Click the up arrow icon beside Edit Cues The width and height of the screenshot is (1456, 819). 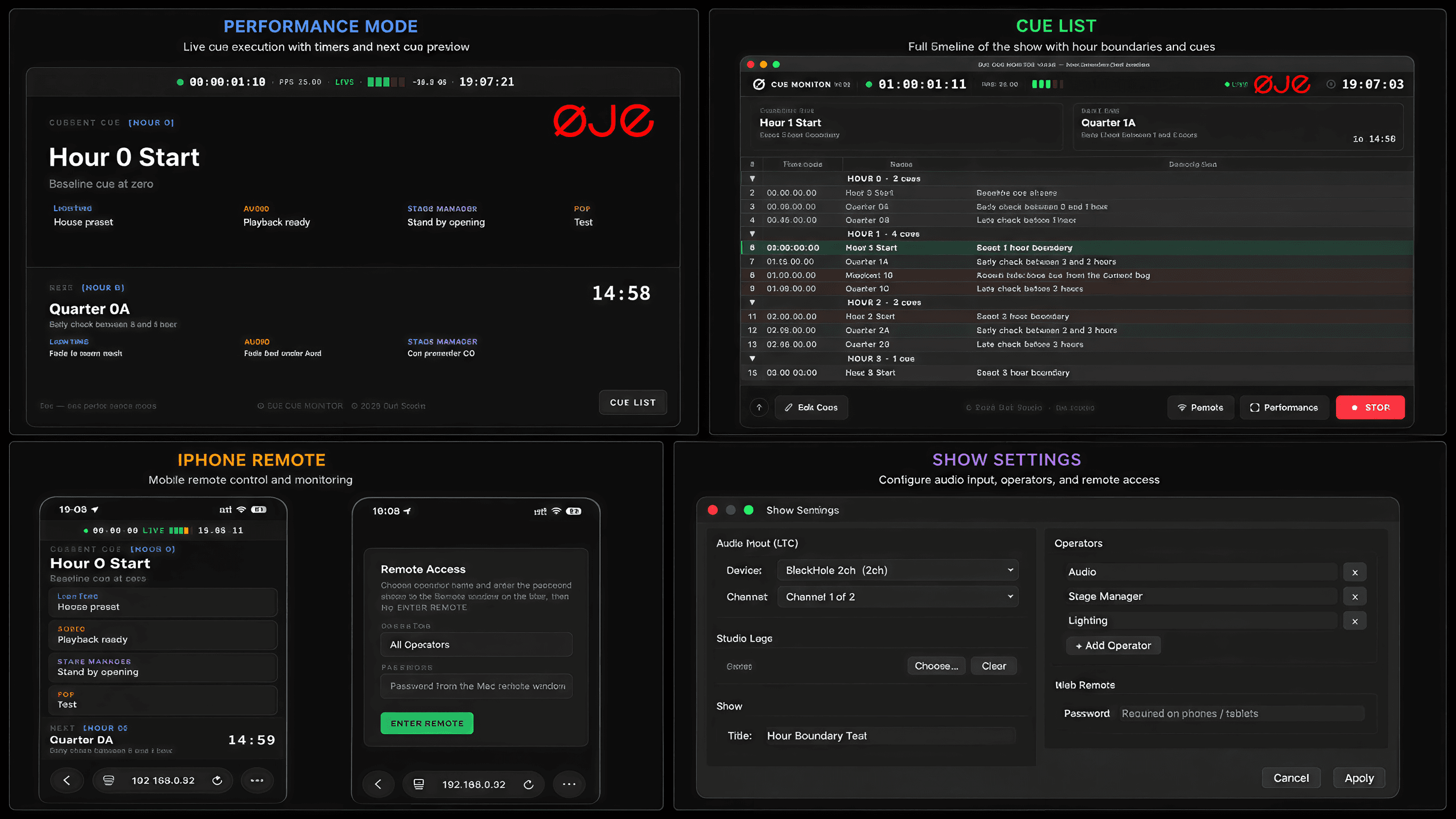coord(759,407)
